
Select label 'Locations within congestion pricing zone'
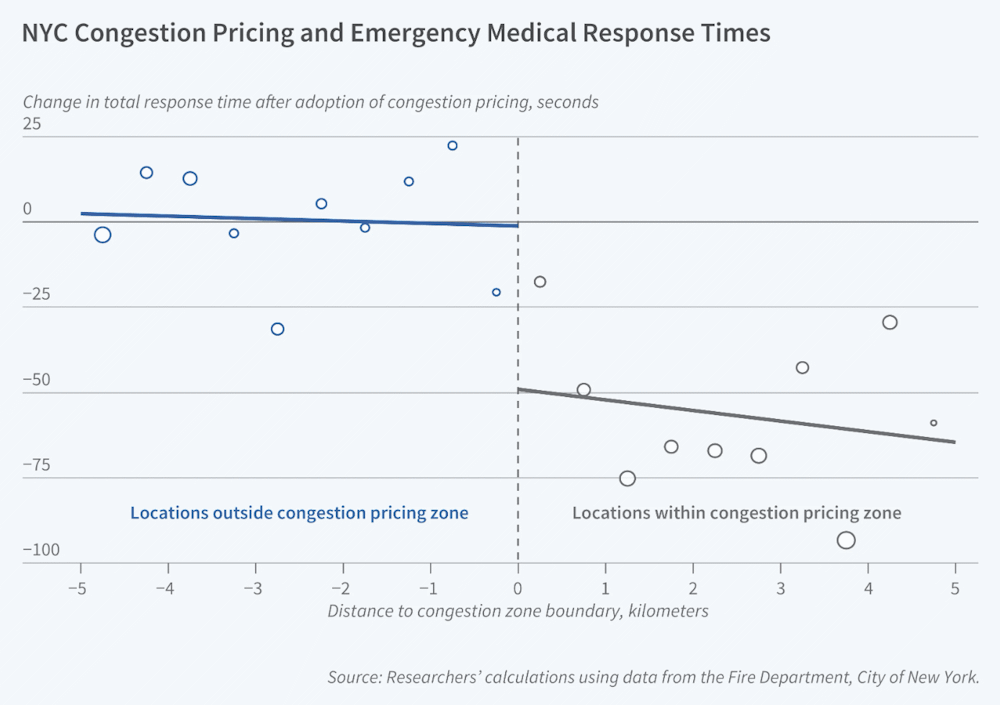coord(737,513)
